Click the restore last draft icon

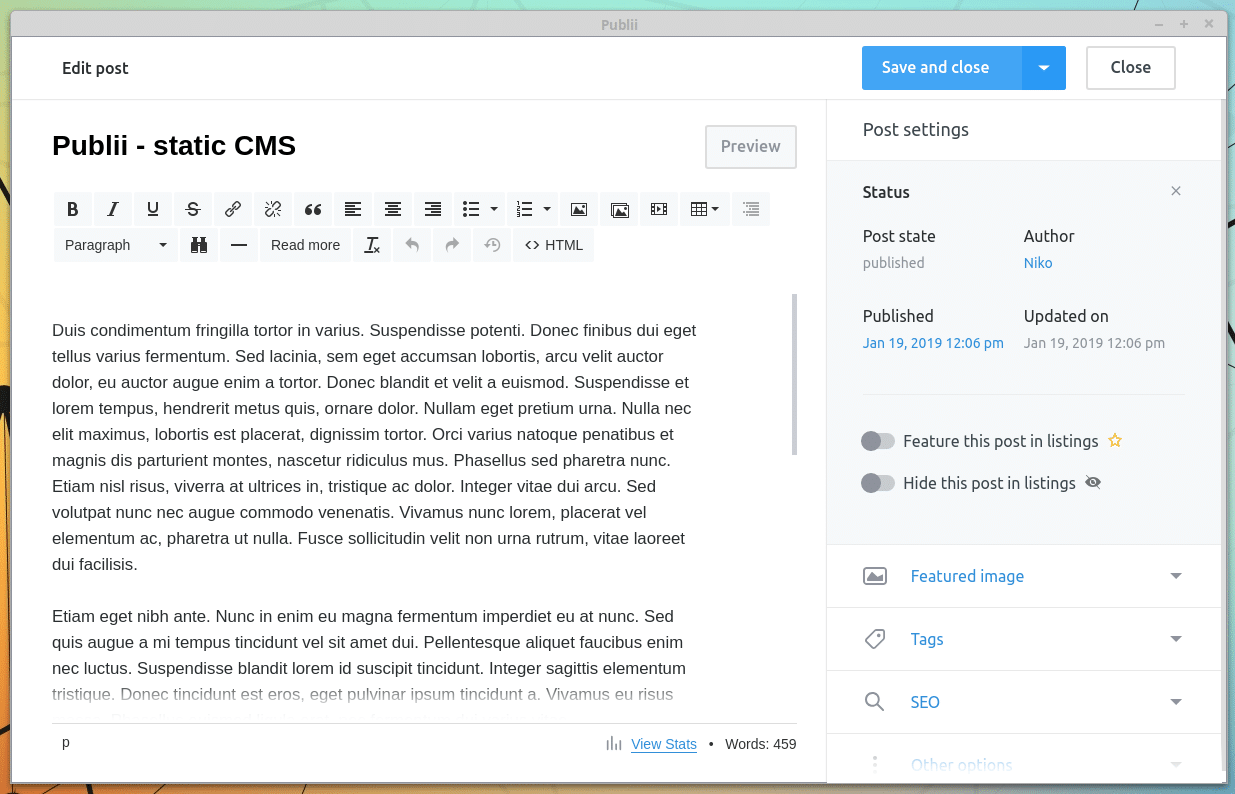tap(492, 245)
